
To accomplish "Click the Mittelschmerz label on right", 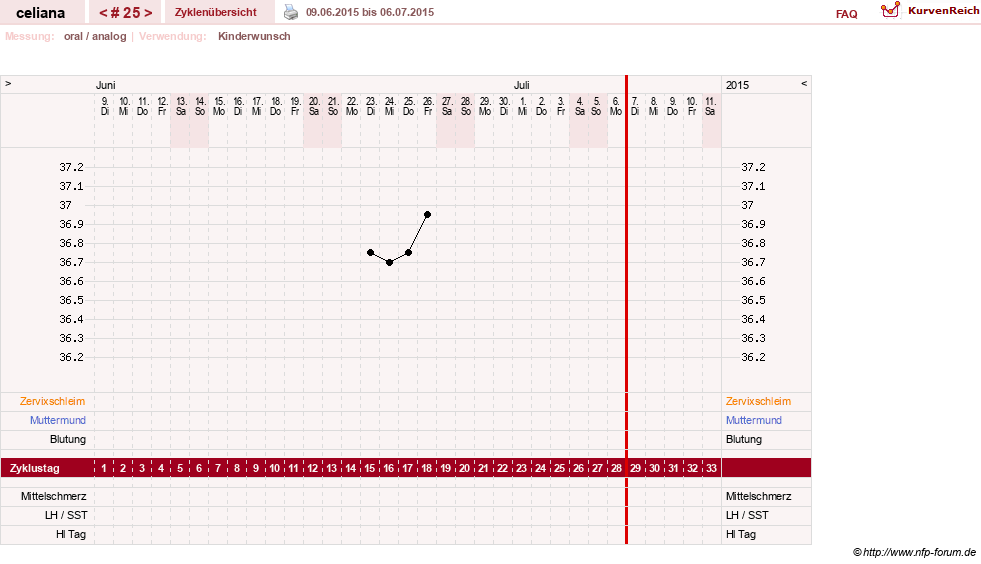I will (758, 496).
